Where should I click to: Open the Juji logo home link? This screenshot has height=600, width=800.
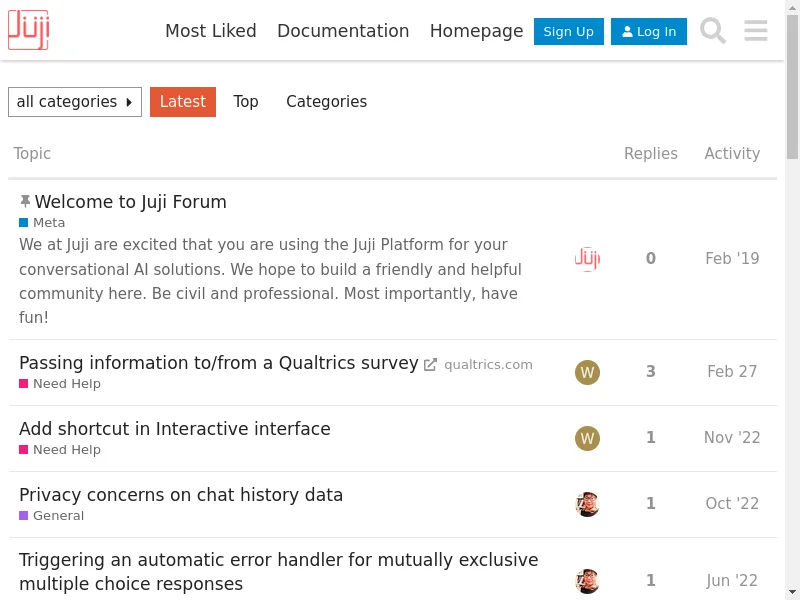click(29, 30)
